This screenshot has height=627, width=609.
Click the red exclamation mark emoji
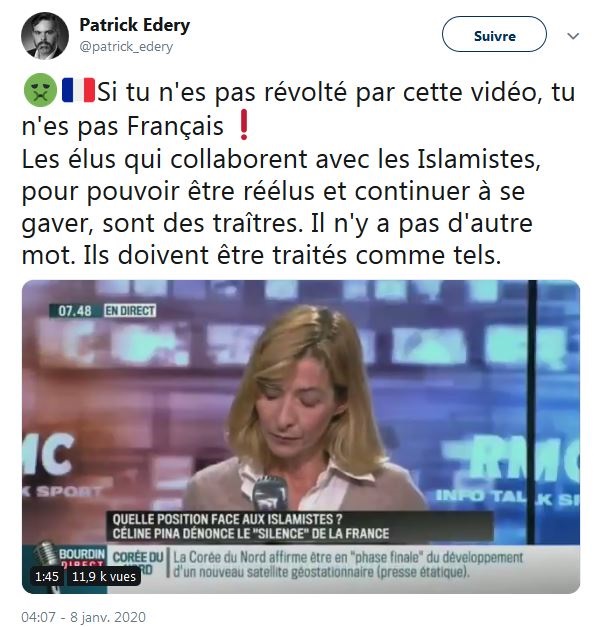pos(244,125)
